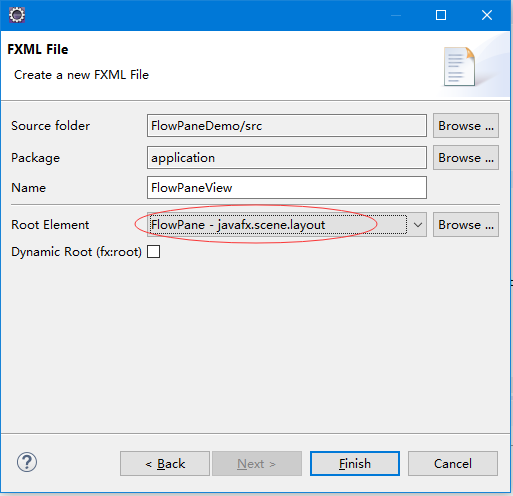Focus the Name field containing FlowPaneView
This screenshot has width=513, height=496.
pyautogui.click(x=287, y=188)
